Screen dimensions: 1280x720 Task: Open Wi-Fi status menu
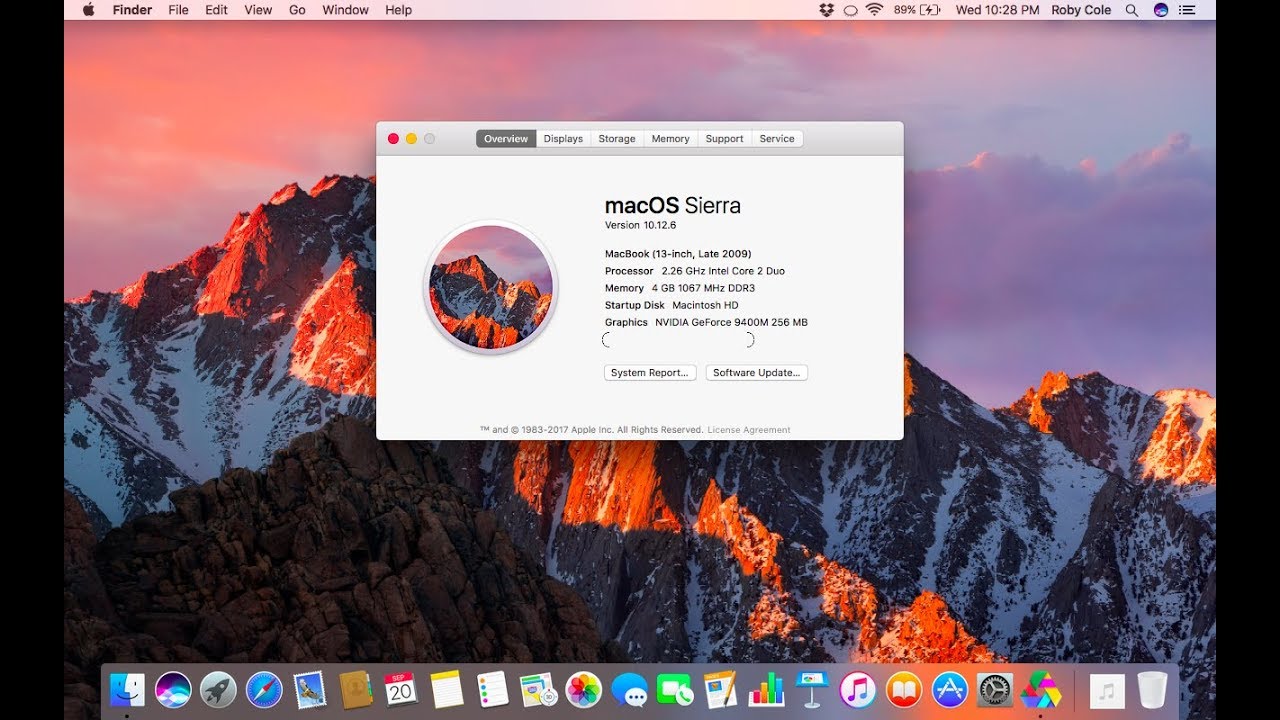(x=874, y=10)
